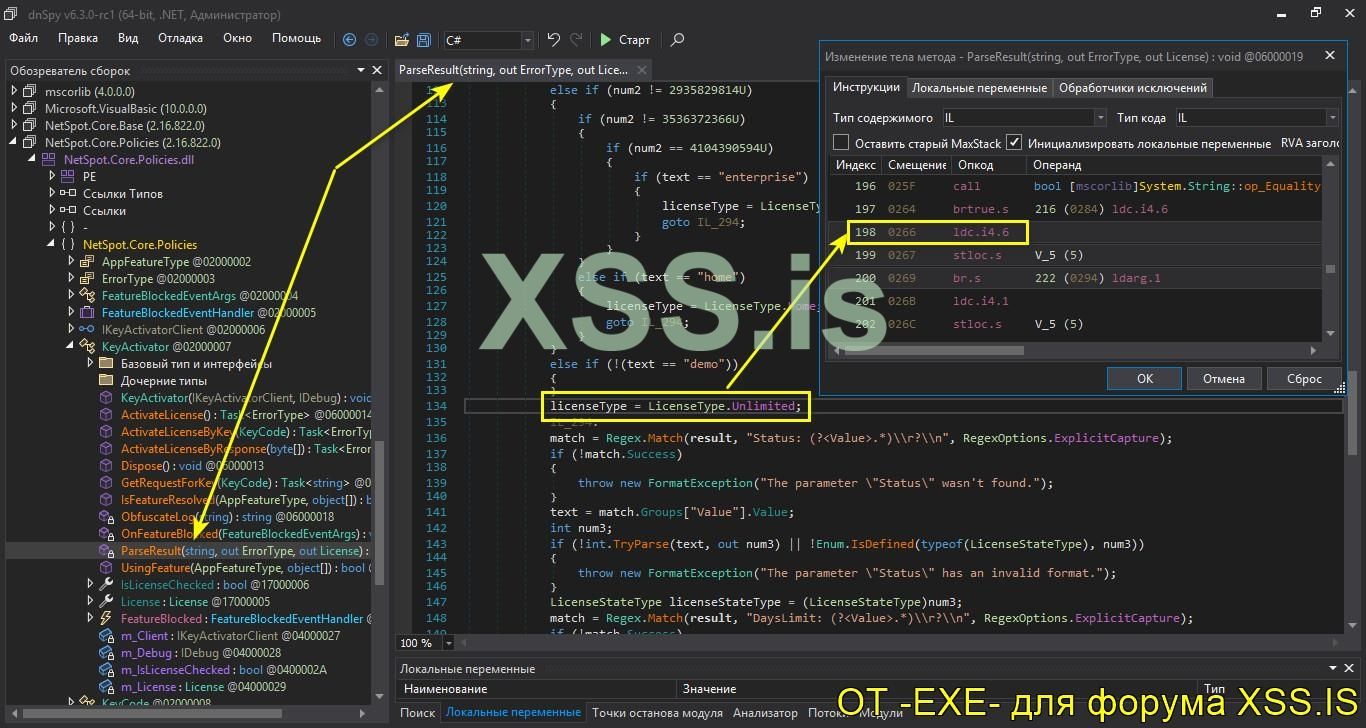Click the FeatureBlocked event icon
This screenshot has height=728, width=1366.
click(x=105, y=619)
